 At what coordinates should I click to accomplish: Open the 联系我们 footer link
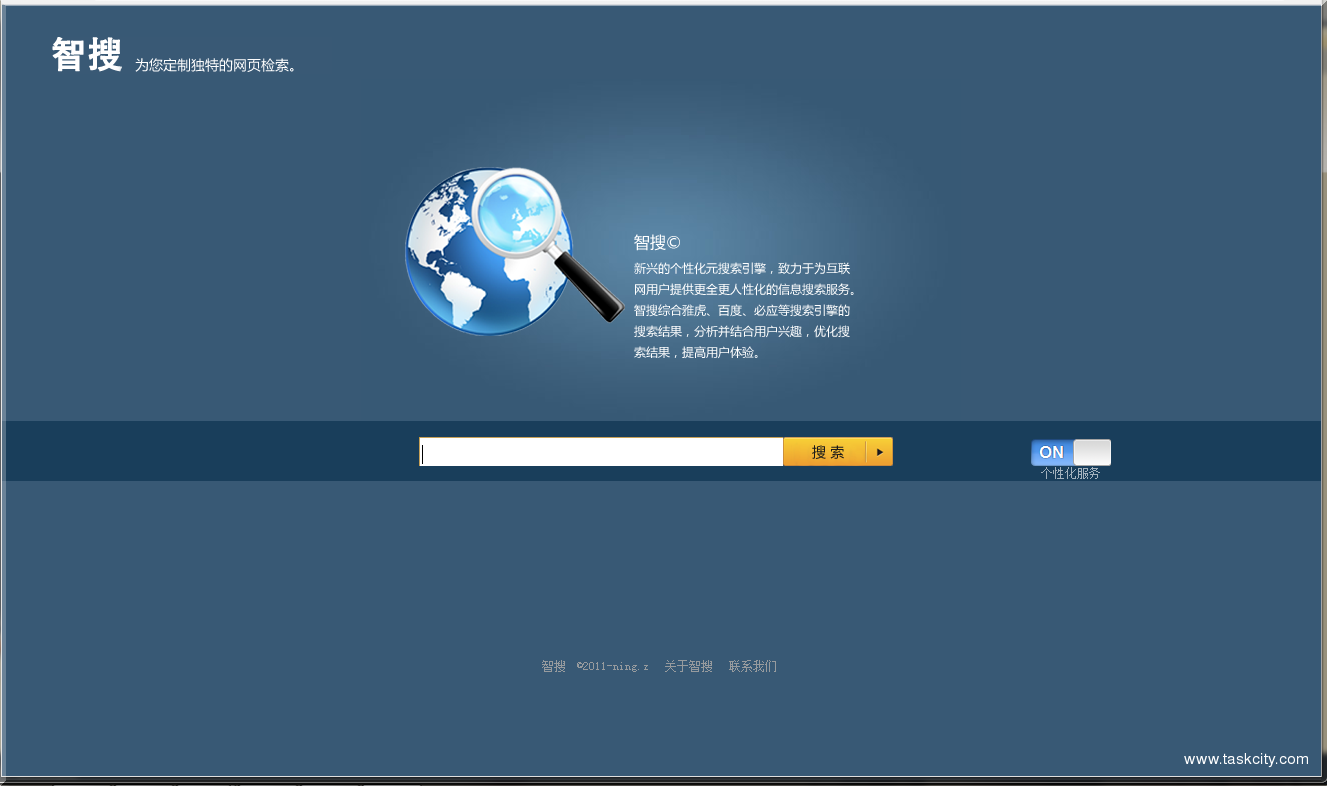pos(752,666)
